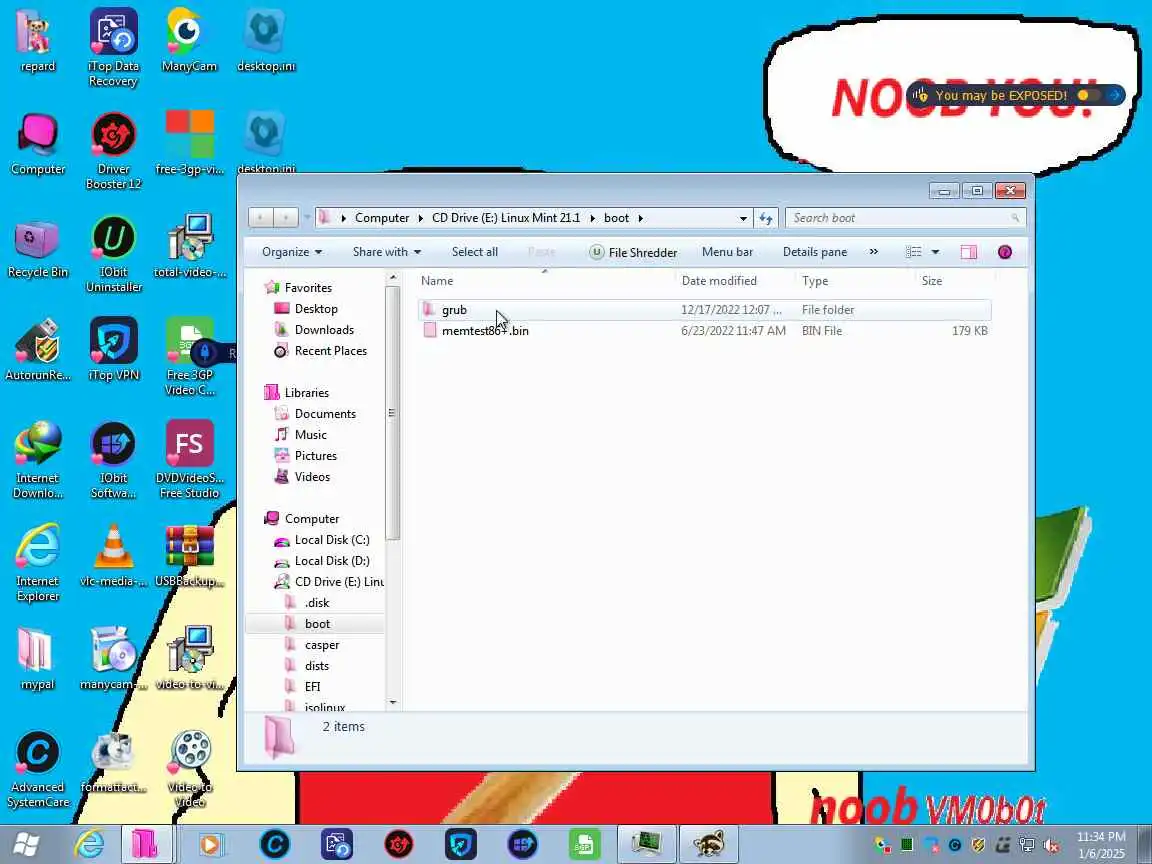Select the grub folder
This screenshot has height=864, width=1152.
point(704,310)
